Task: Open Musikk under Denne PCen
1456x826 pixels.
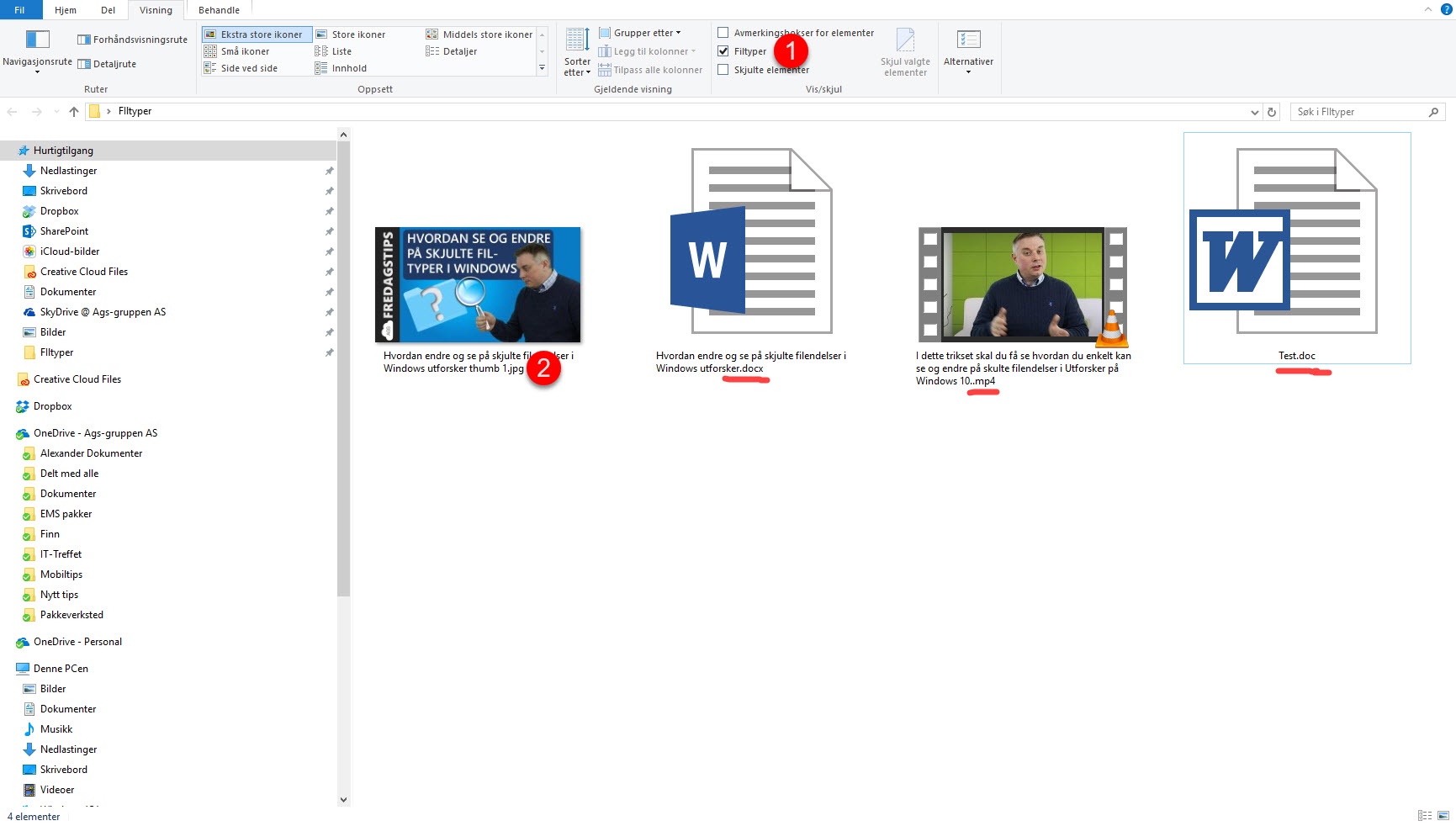Action: [56, 729]
